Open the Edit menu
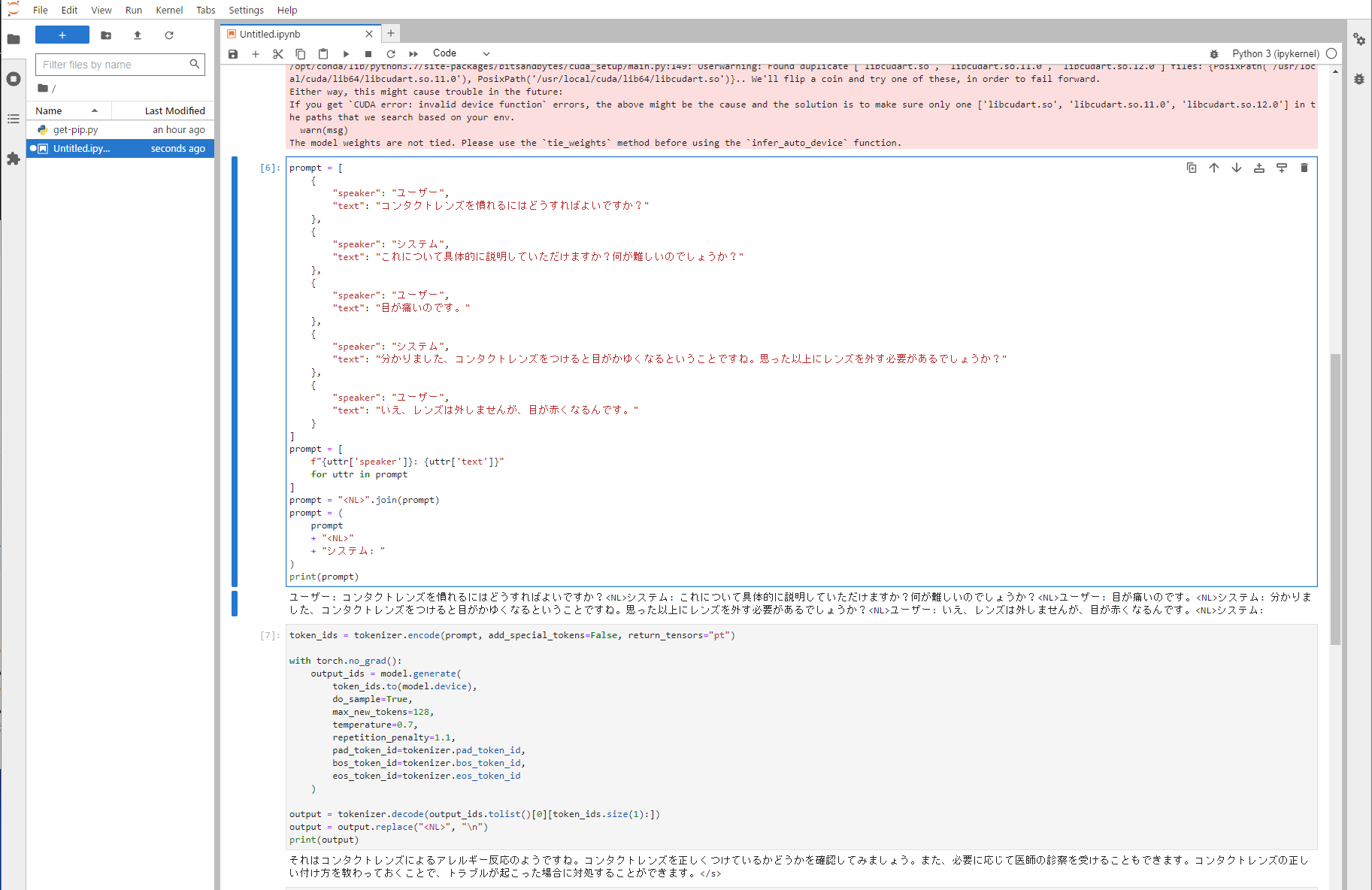The width and height of the screenshot is (1372, 890). pos(69,10)
